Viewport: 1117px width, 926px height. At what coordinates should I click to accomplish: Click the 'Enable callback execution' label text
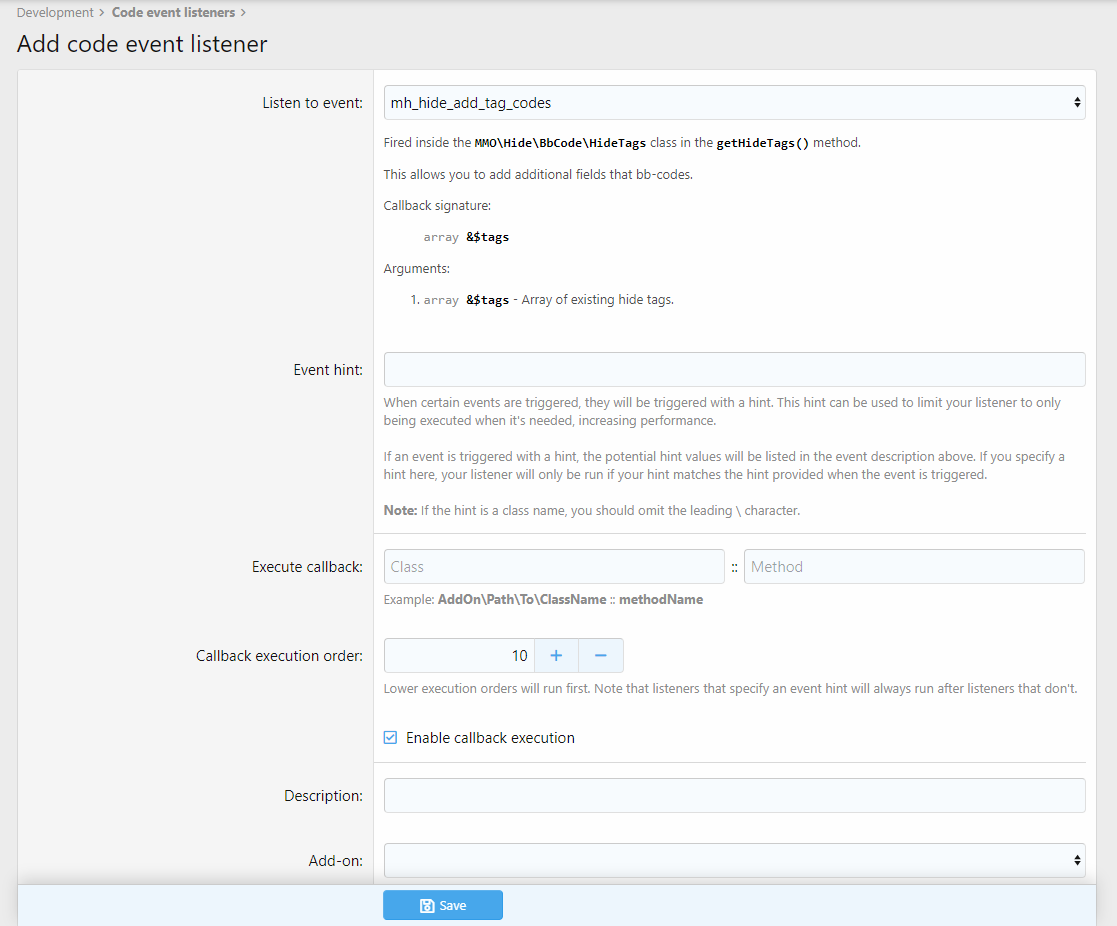490,738
